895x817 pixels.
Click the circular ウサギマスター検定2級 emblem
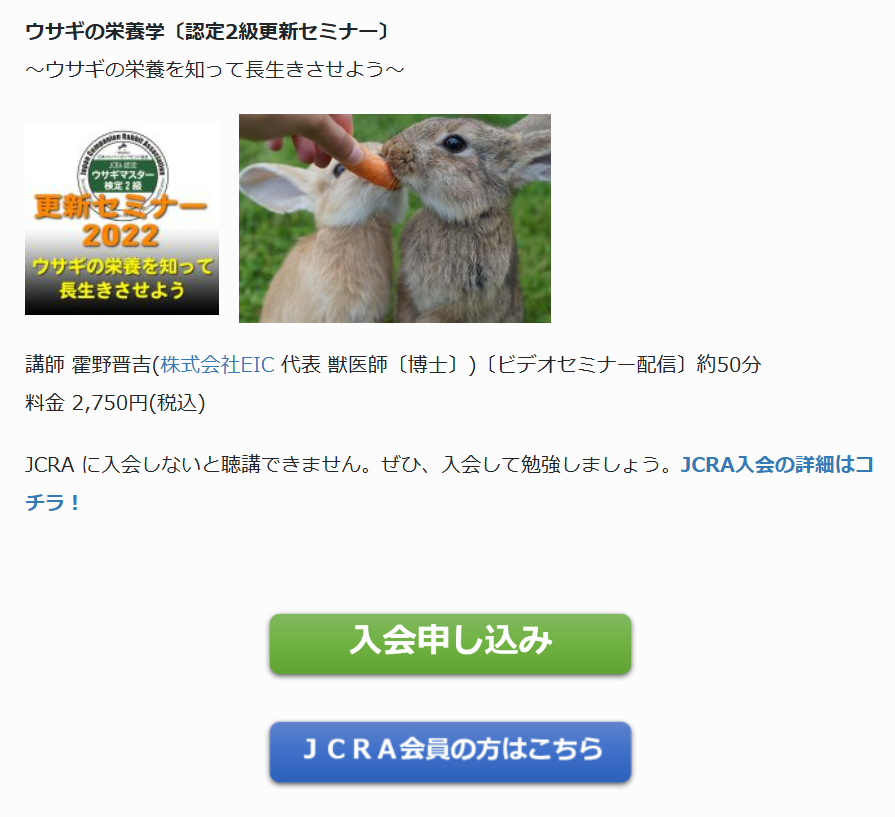tap(123, 166)
